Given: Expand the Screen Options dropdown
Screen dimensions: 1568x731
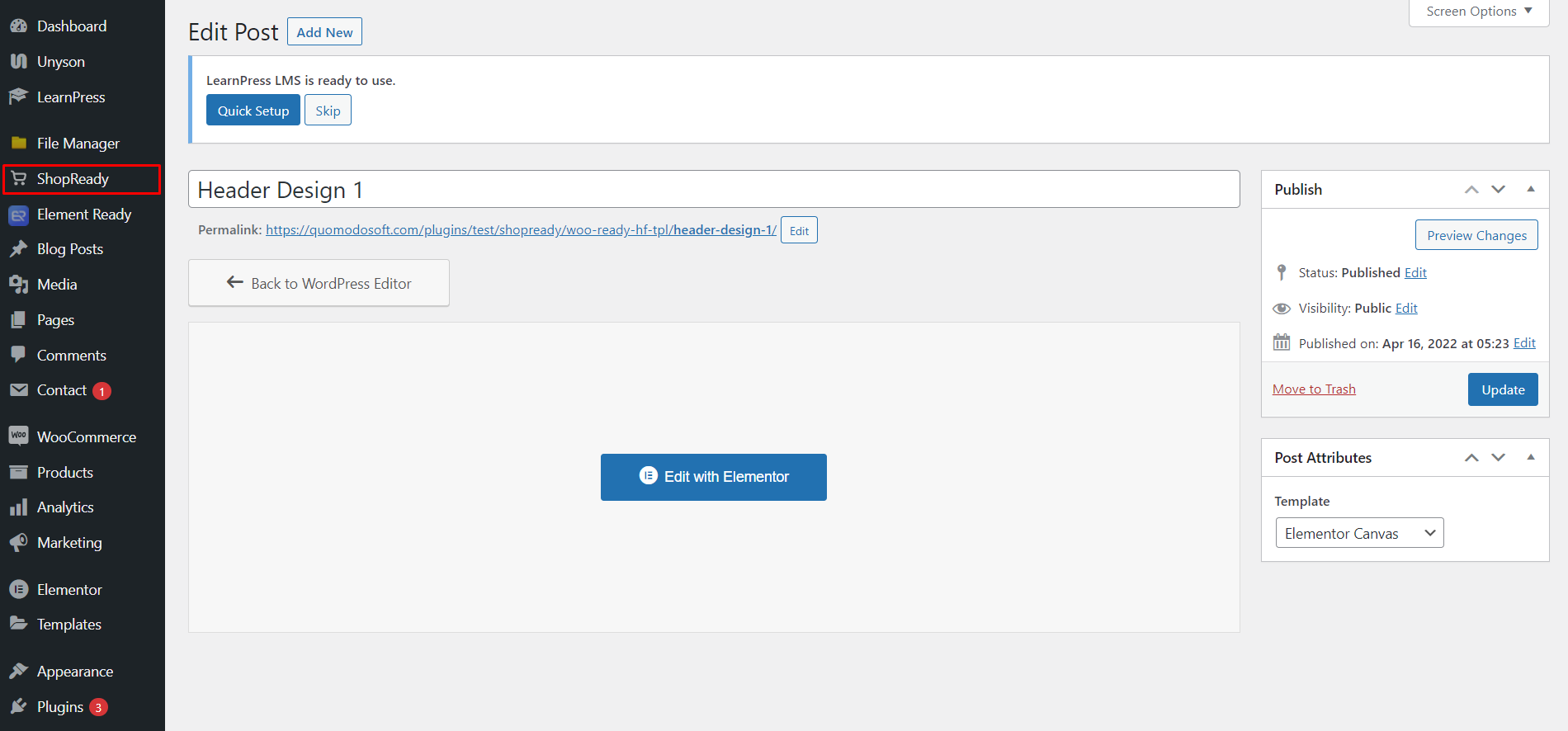Looking at the screenshot, I should (x=1479, y=12).
